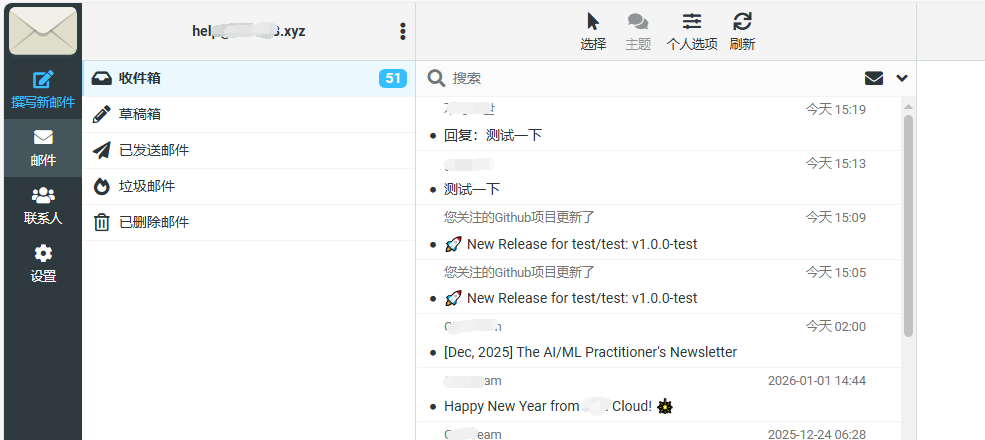Open the personal options (个人选项) menu

[x=691, y=30]
